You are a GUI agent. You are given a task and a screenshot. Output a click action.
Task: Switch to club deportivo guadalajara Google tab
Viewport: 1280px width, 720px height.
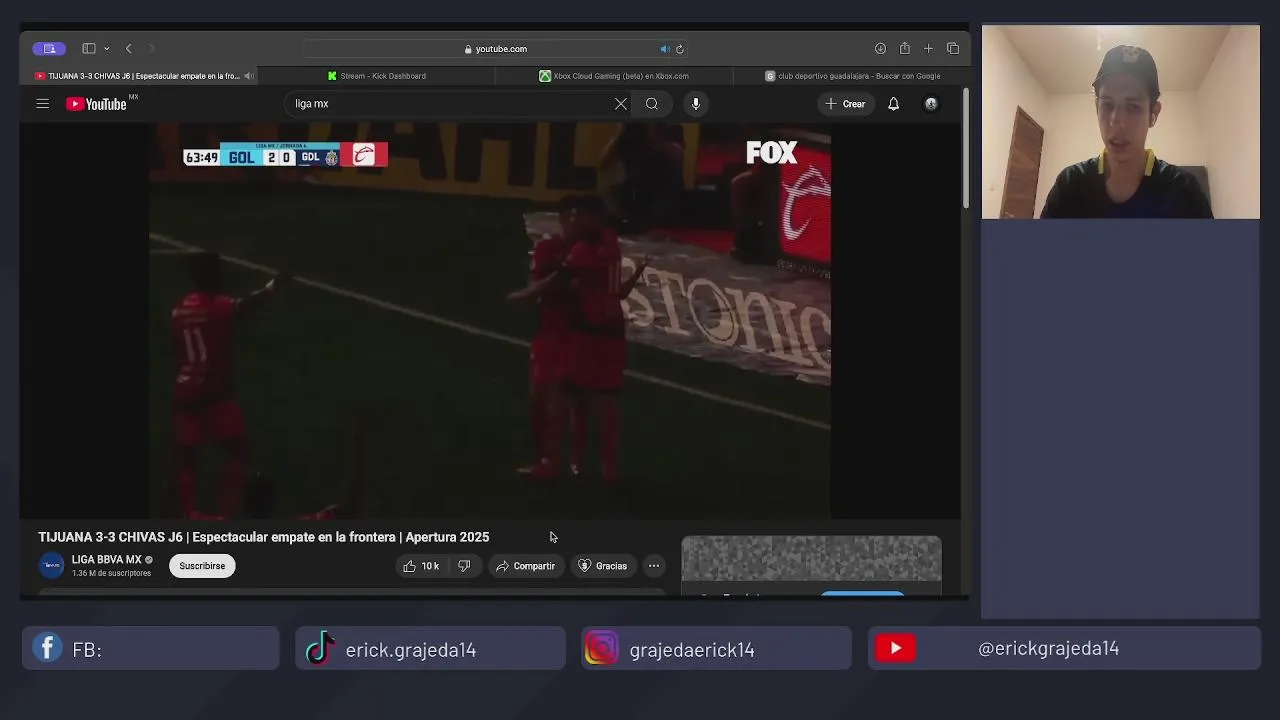(852, 76)
